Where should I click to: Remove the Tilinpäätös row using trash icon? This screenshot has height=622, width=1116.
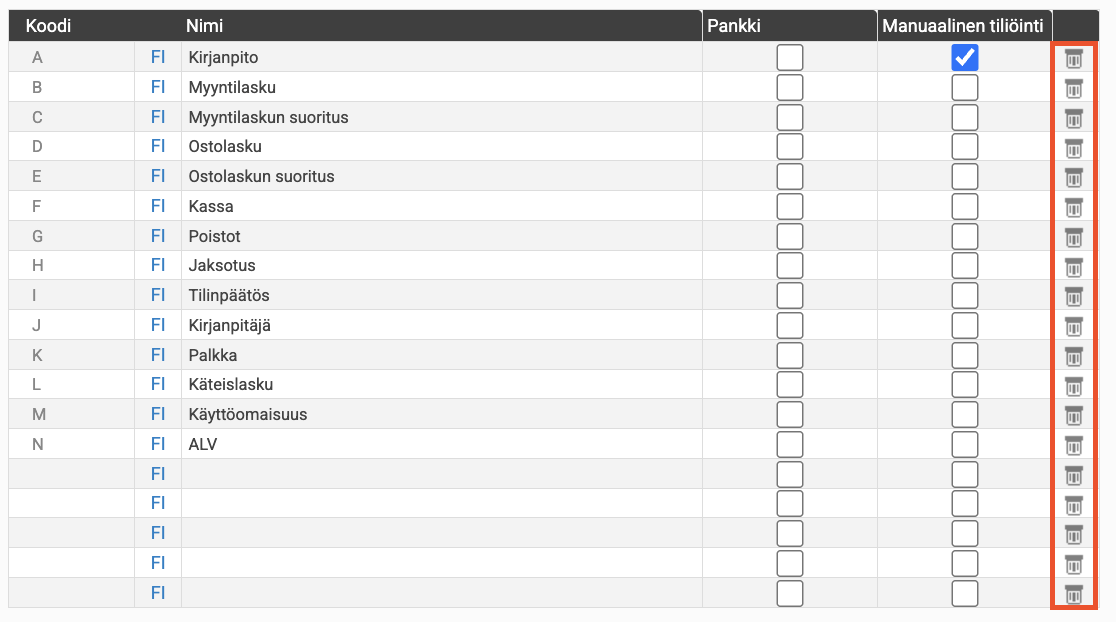1073,296
